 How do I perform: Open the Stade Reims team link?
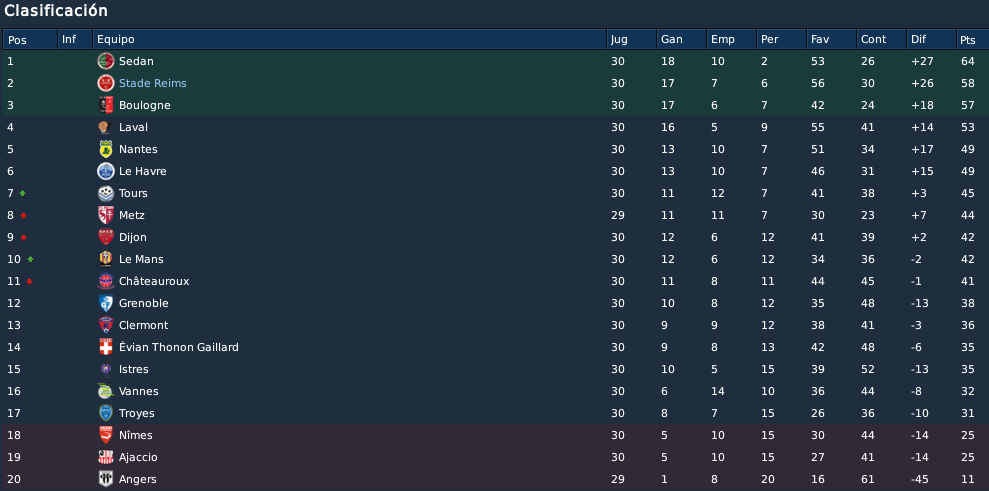click(153, 83)
